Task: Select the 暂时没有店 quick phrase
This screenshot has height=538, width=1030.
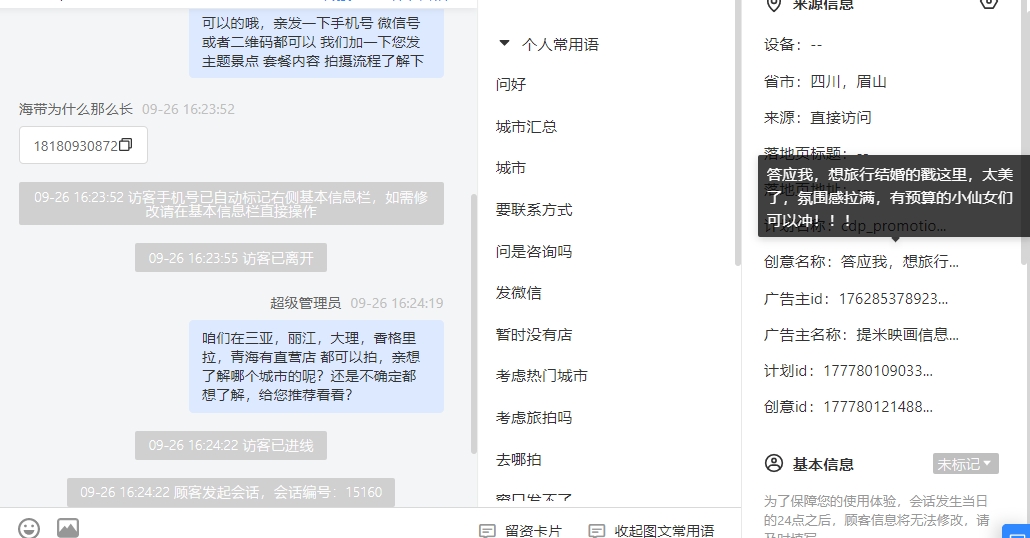Action: (x=534, y=335)
